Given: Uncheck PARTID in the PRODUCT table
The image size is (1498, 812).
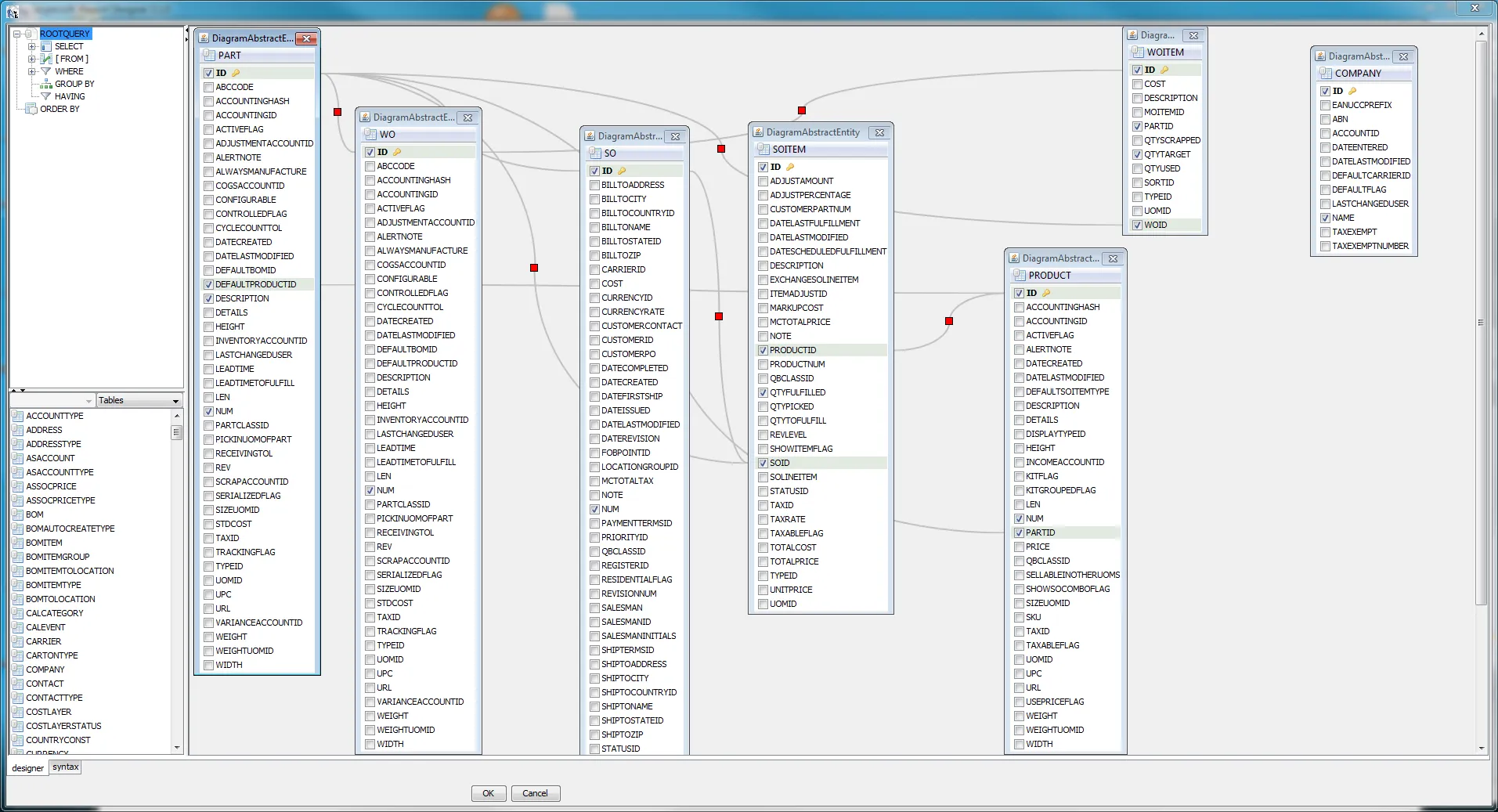Looking at the screenshot, I should point(1020,532).
